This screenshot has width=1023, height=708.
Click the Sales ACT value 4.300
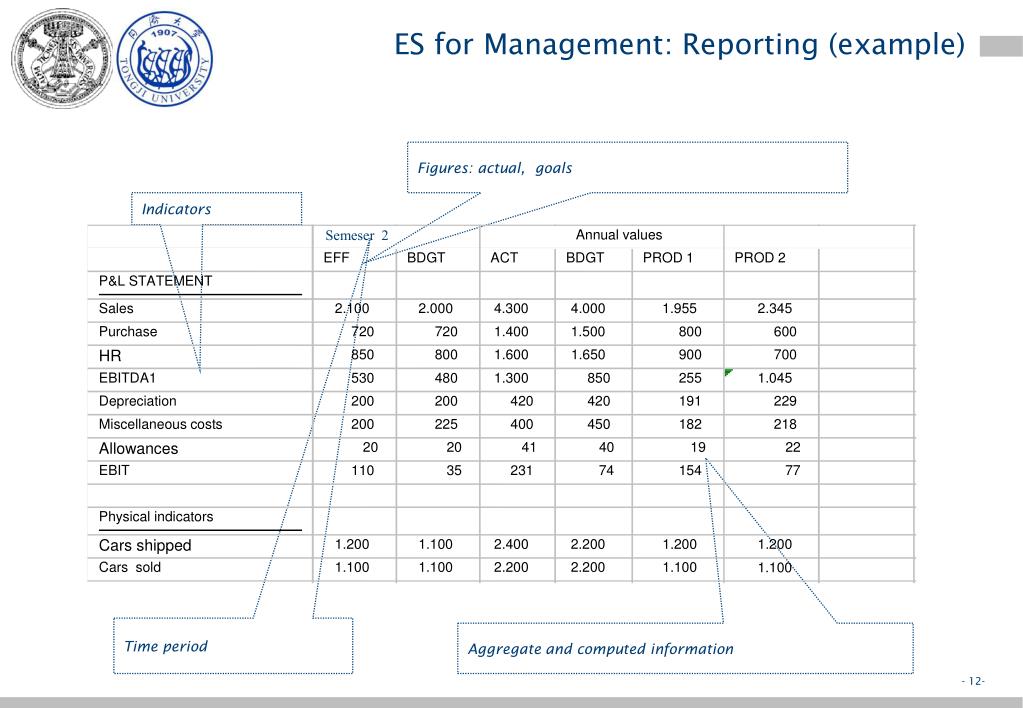point(511,309)
